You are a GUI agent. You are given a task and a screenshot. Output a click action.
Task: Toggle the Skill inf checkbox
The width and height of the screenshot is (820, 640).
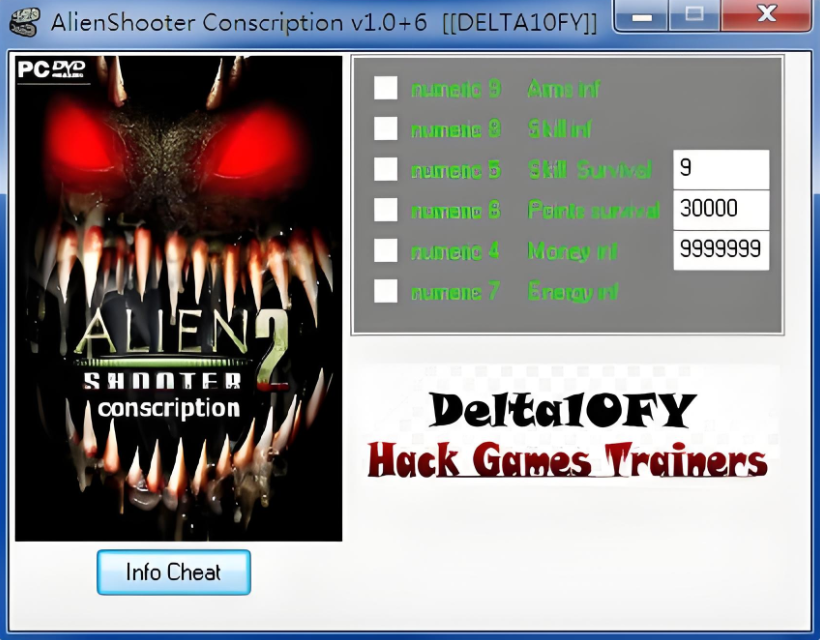(x=386, y=129)
